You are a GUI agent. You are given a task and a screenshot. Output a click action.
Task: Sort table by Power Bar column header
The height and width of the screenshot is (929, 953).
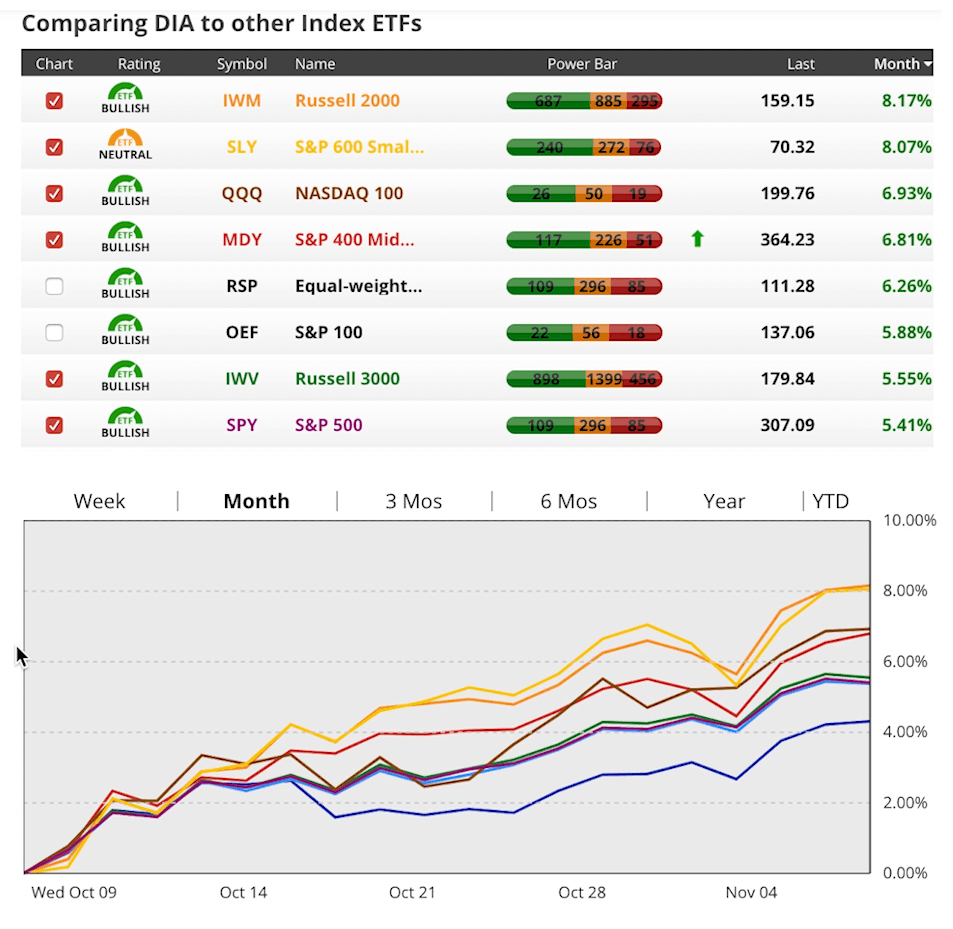coord(582,64)
